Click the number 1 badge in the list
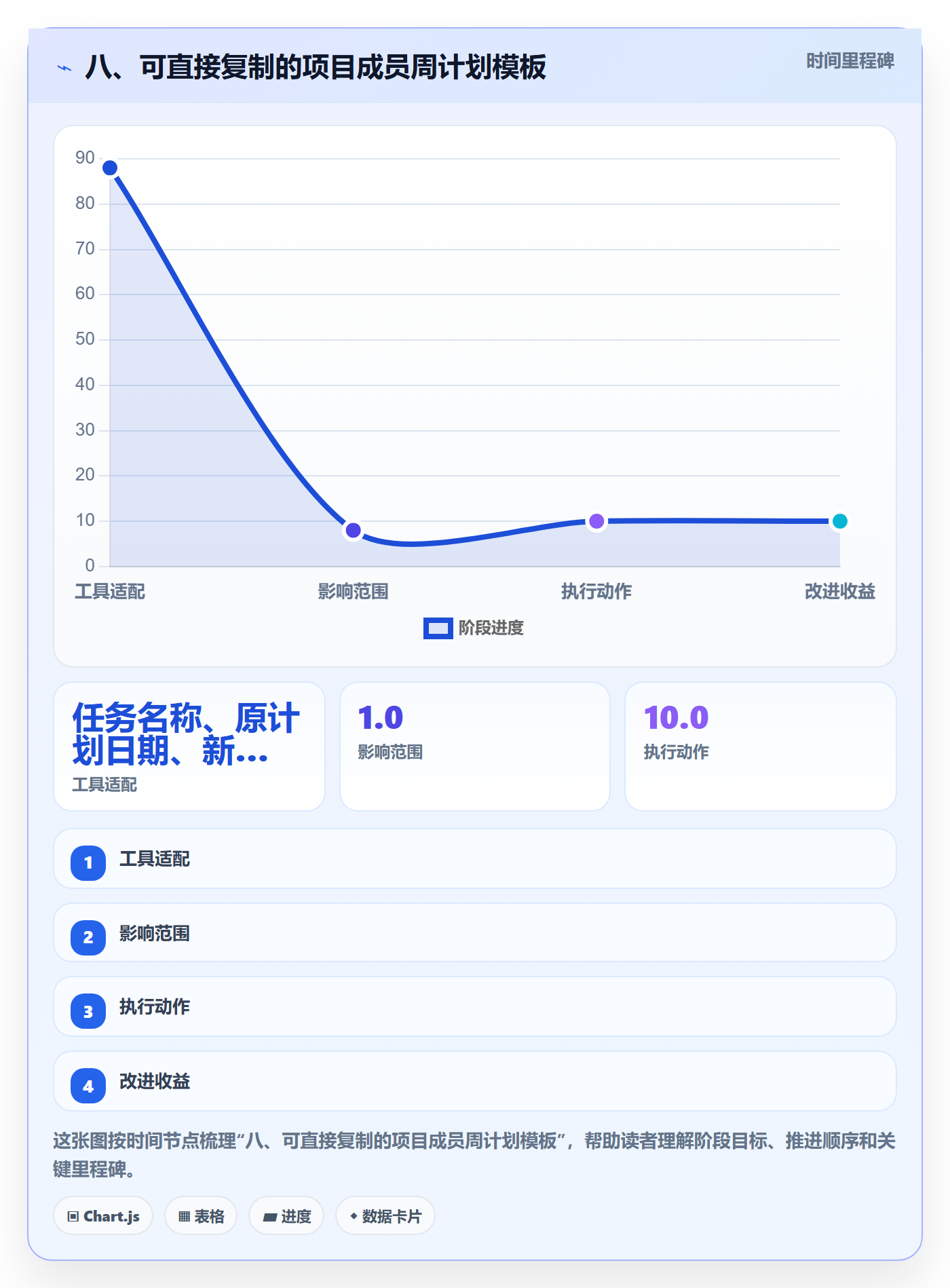Viewport: 950px width, 1288px height. [88, 863]
